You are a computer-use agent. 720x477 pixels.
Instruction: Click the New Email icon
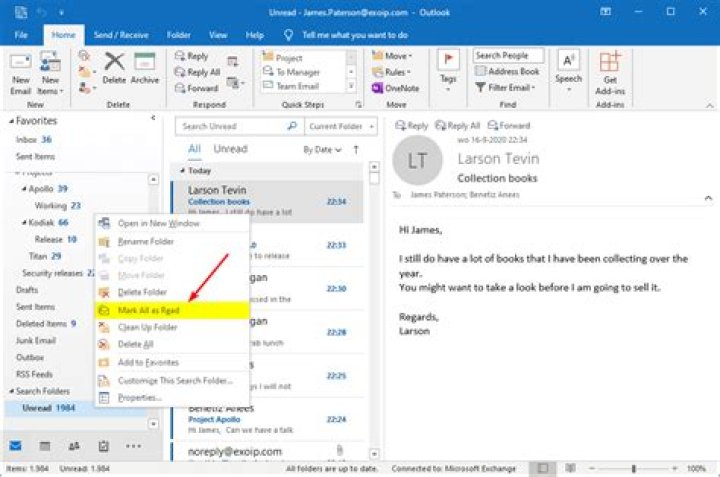21,62
